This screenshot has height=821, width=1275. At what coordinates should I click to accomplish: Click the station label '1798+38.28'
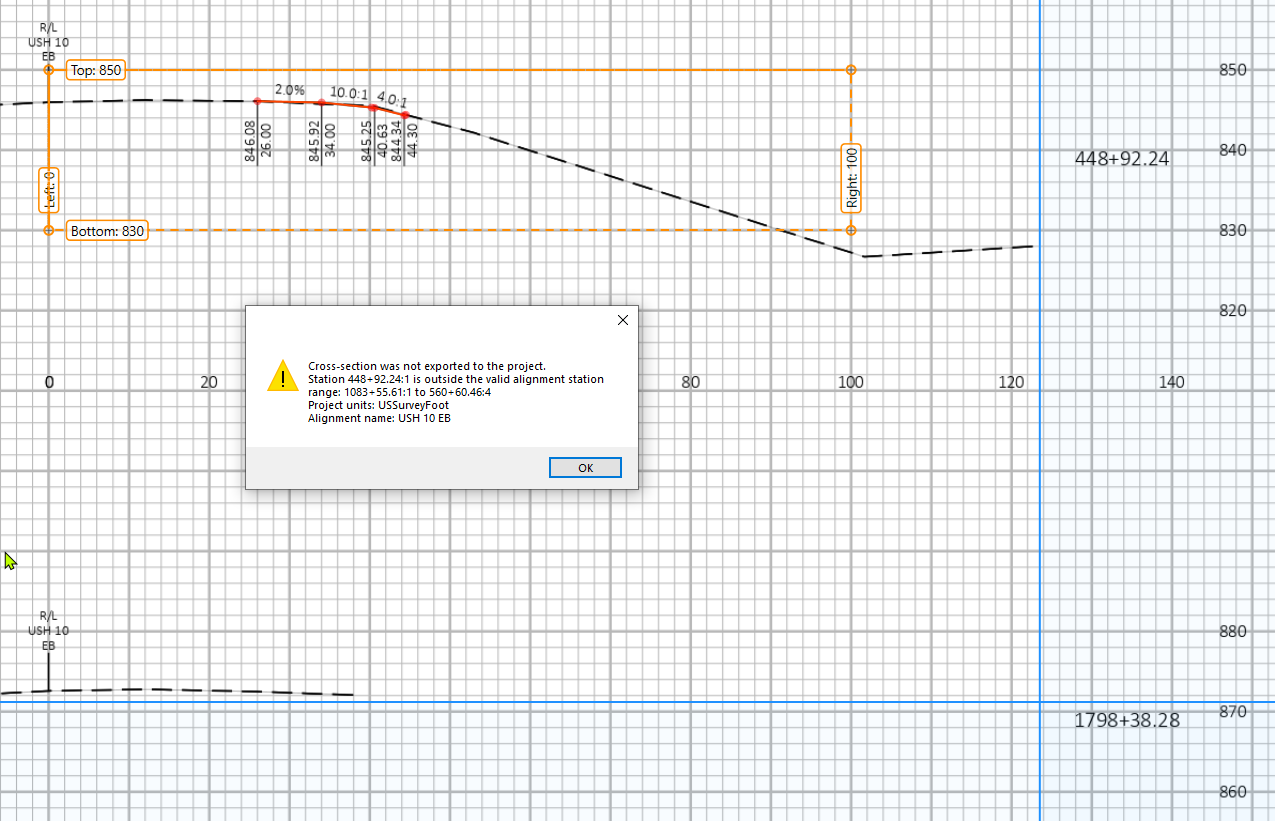pyautogui.click(x=1127, y=720)
